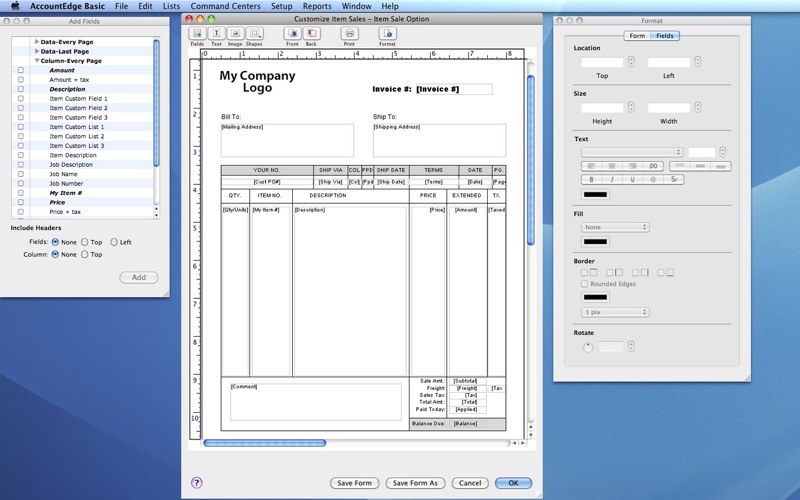This screenshot has width=800, height=500.
Task: Click the Size Width stepper
Action: [697, 107]
